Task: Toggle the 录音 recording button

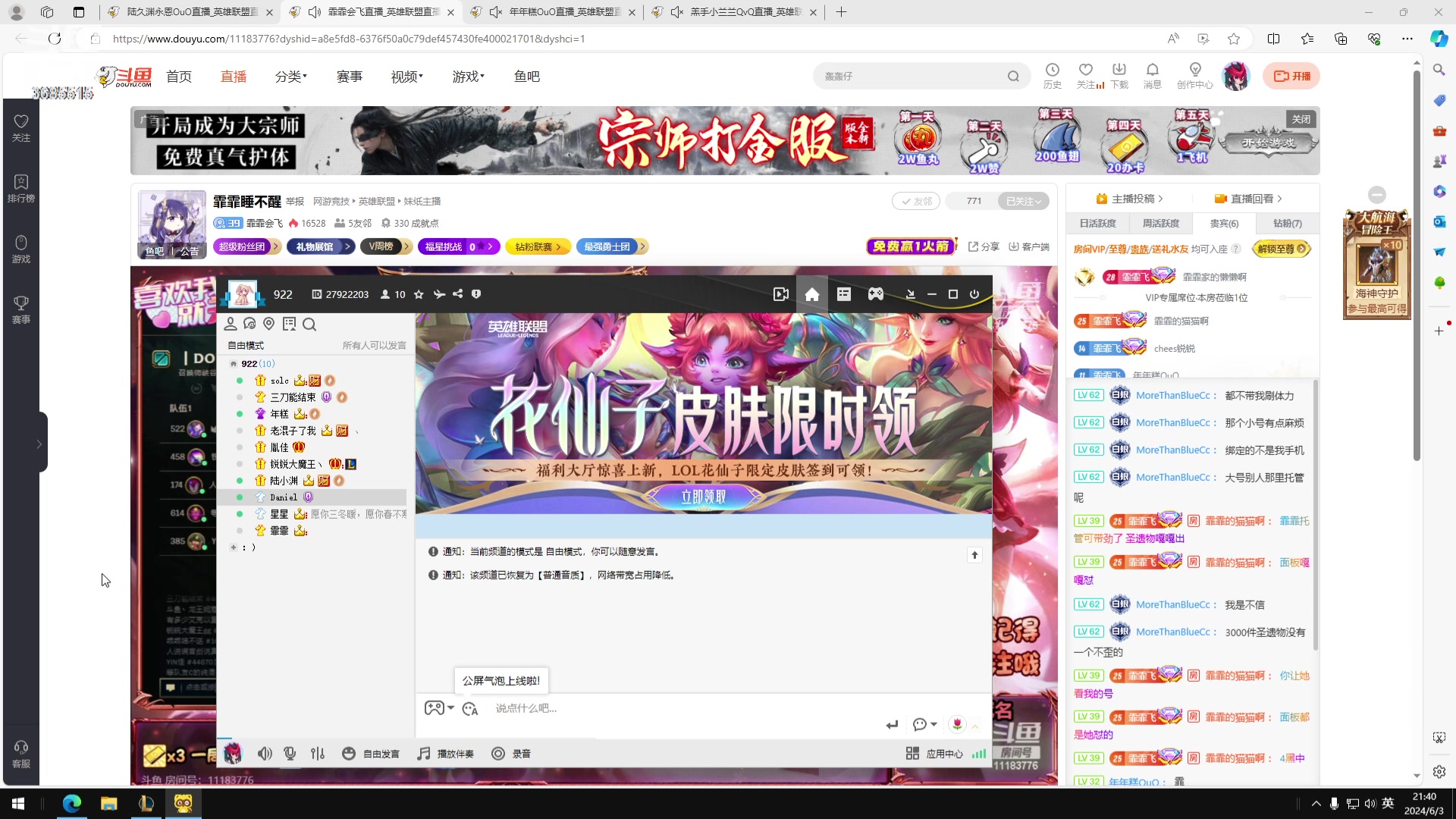Action: click(511, 753)
